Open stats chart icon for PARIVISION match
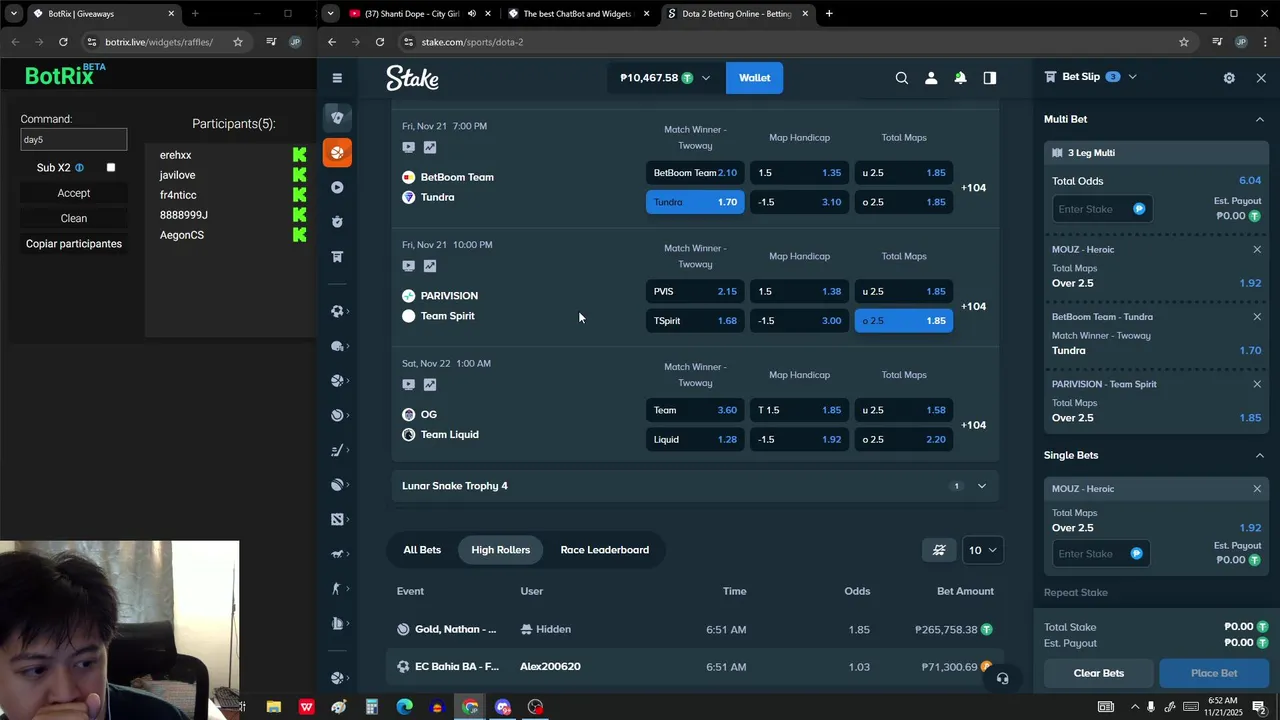 pos(430,266)
